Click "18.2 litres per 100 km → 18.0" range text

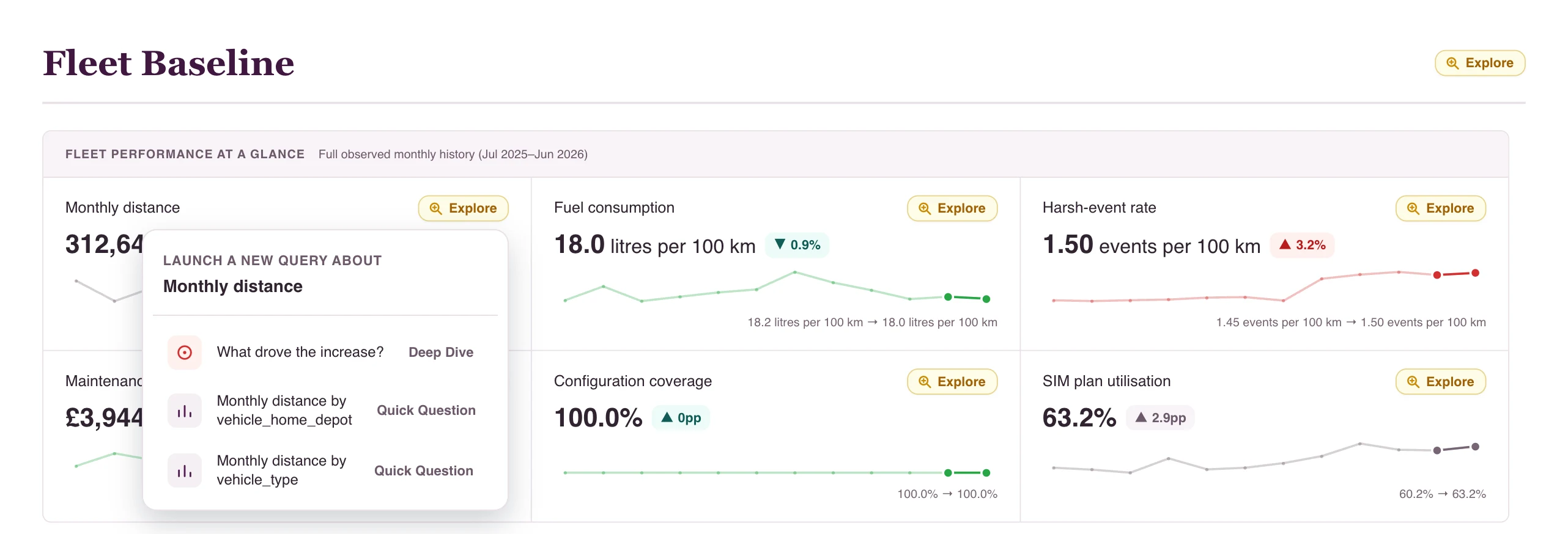873,323
